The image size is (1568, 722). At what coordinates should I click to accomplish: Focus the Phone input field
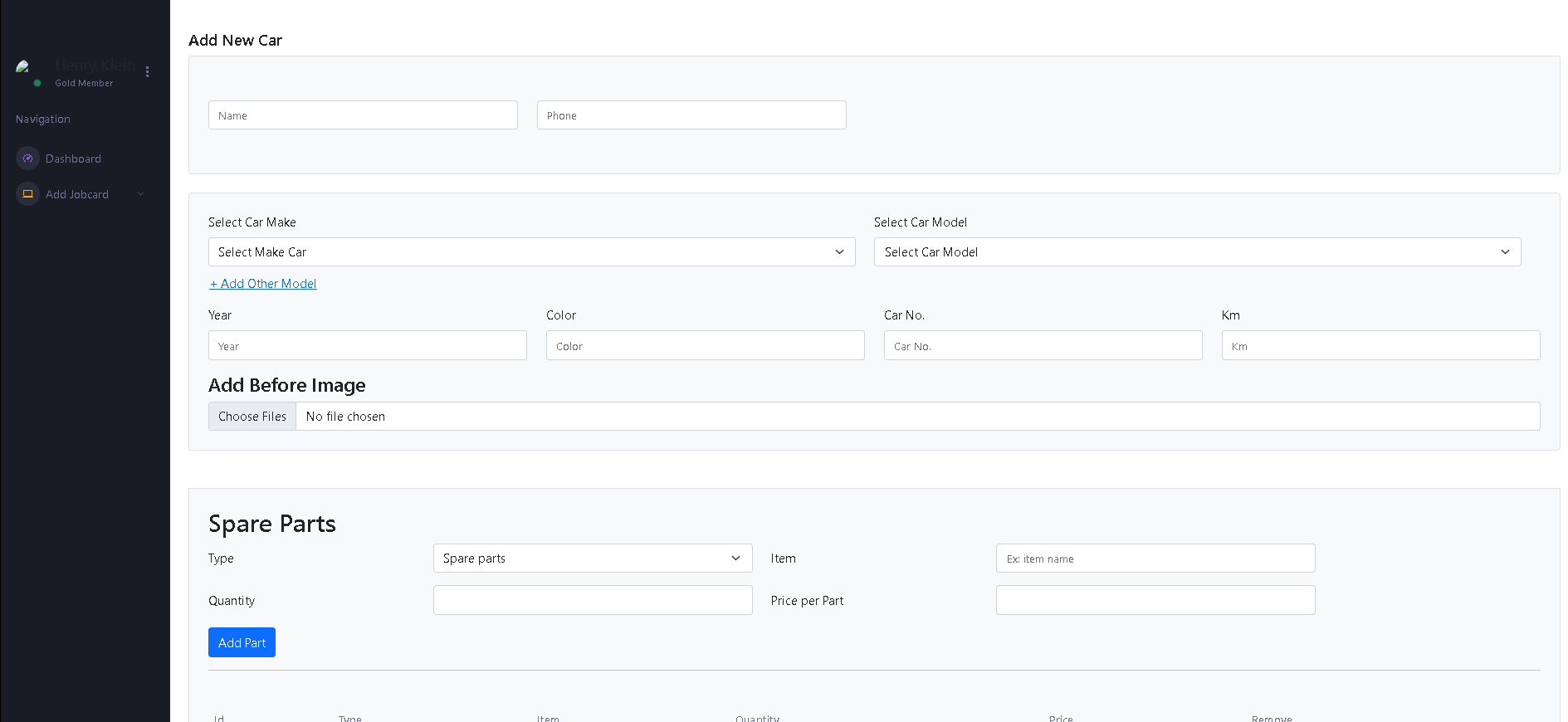[x=691, y=115]
